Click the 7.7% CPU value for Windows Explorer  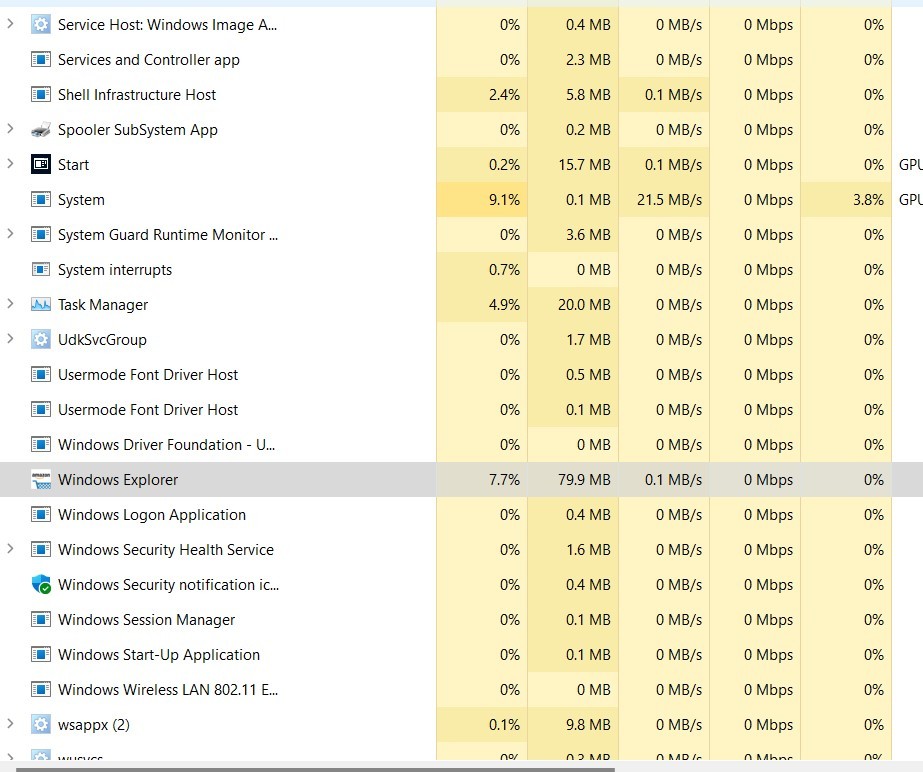click(504, 480)
